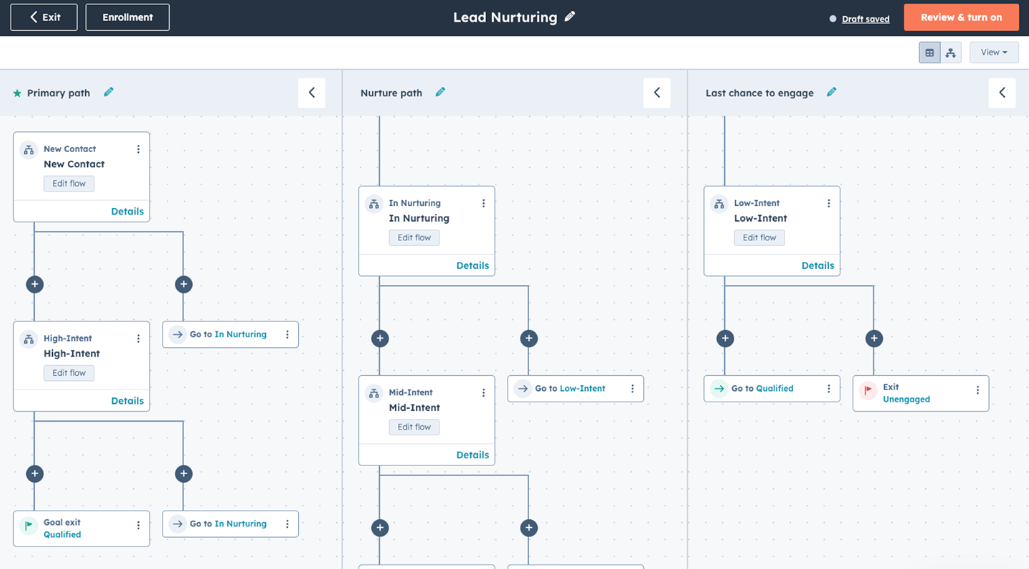Add step above Go to Low-Intent
The height and width of the screenshot is (569, 1029).
point(529,339)
